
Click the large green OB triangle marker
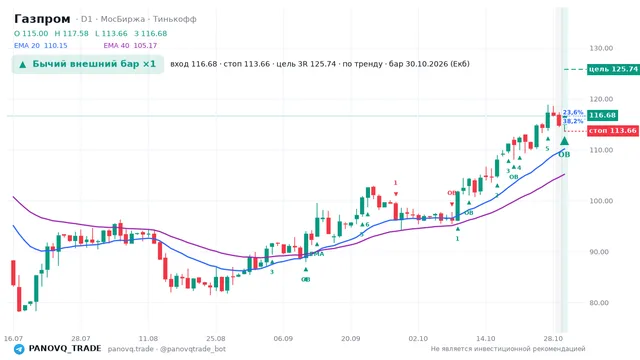point(564,141)
